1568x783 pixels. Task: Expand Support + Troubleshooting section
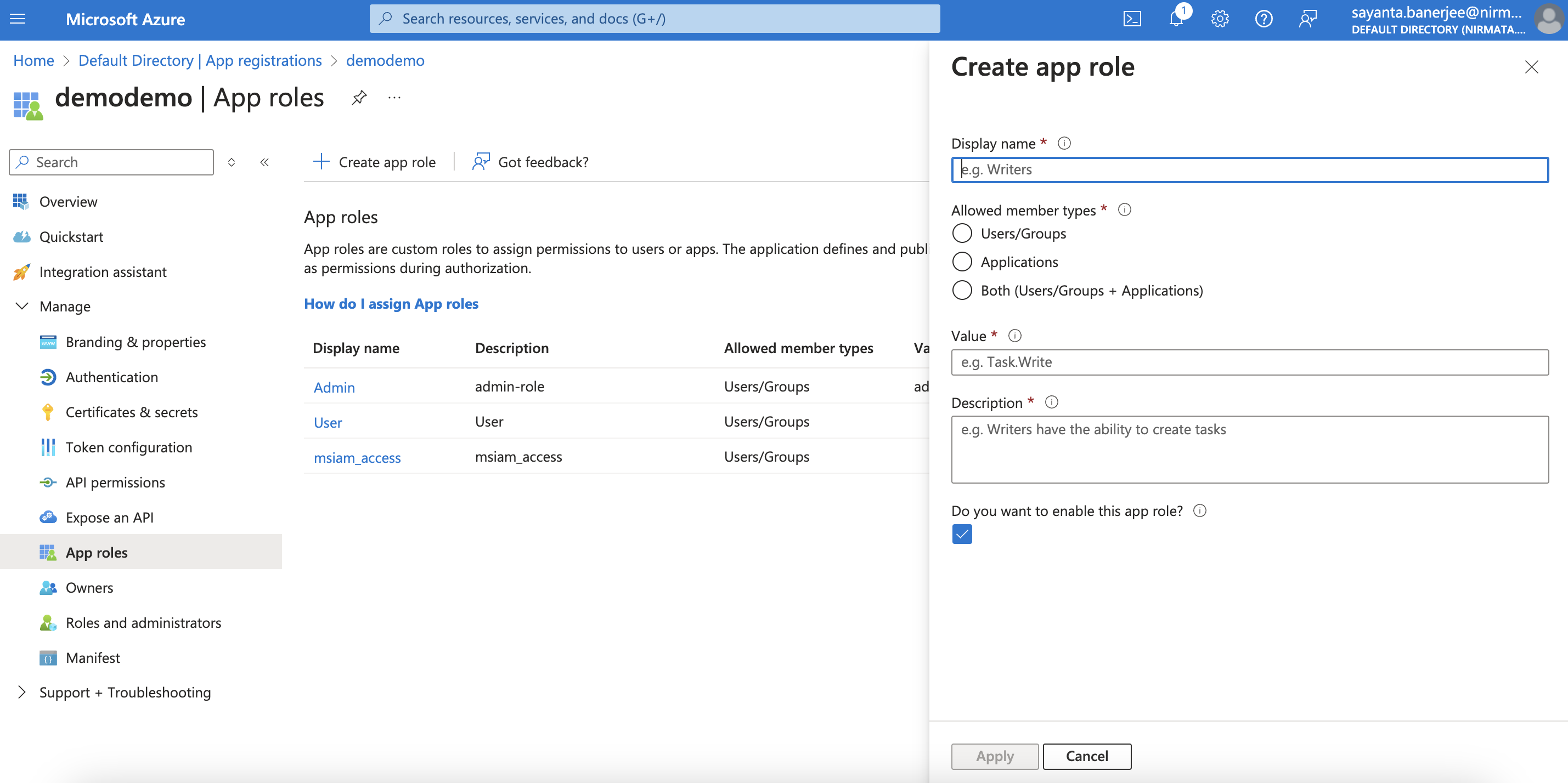22,692
